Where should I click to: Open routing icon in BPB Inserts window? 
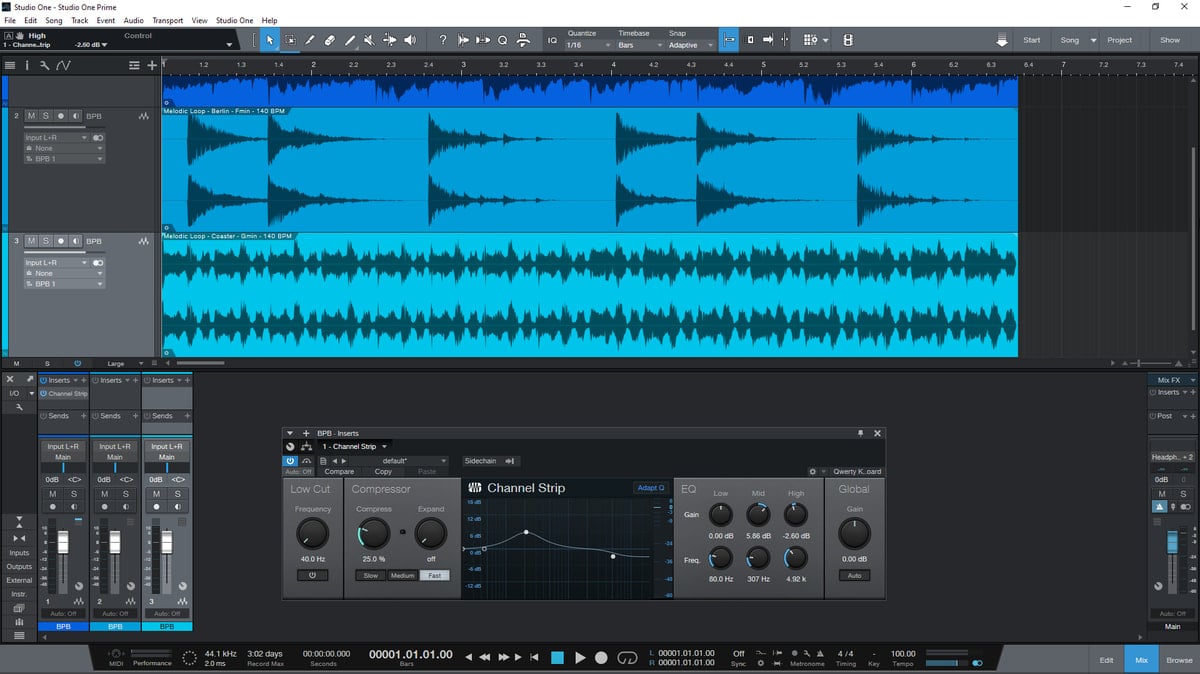306,446
